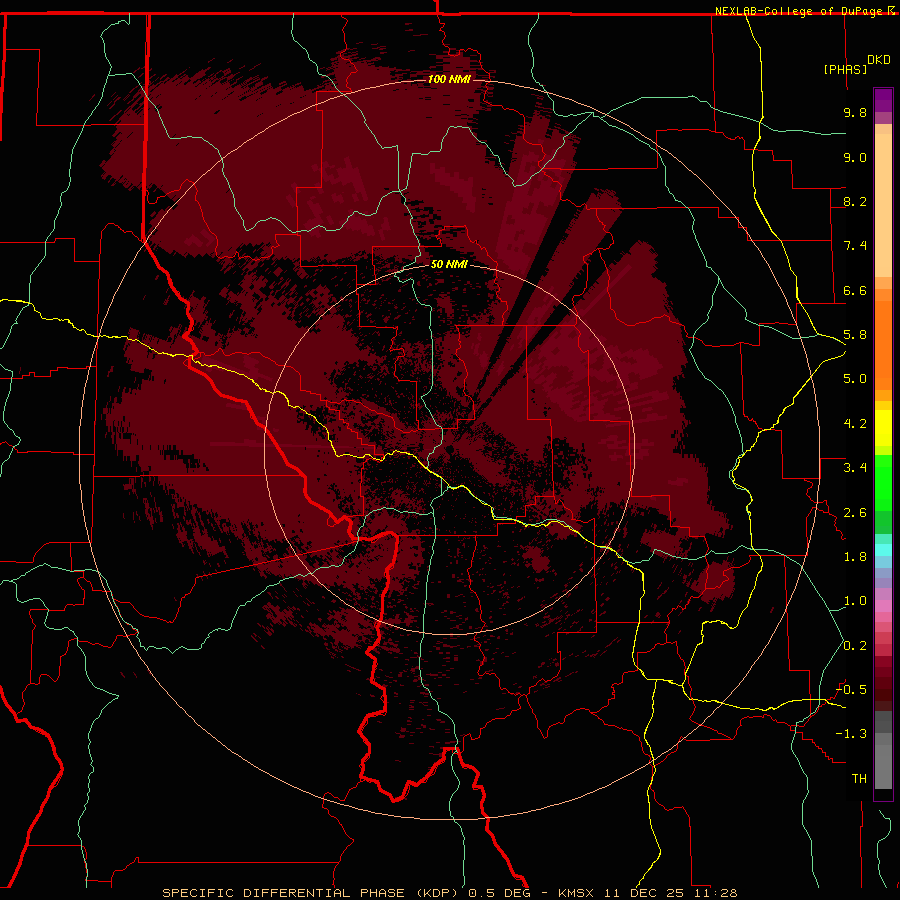Click the dark orange segment of color bar
This screenshot has height=900, width=900.
pos(883,346)
